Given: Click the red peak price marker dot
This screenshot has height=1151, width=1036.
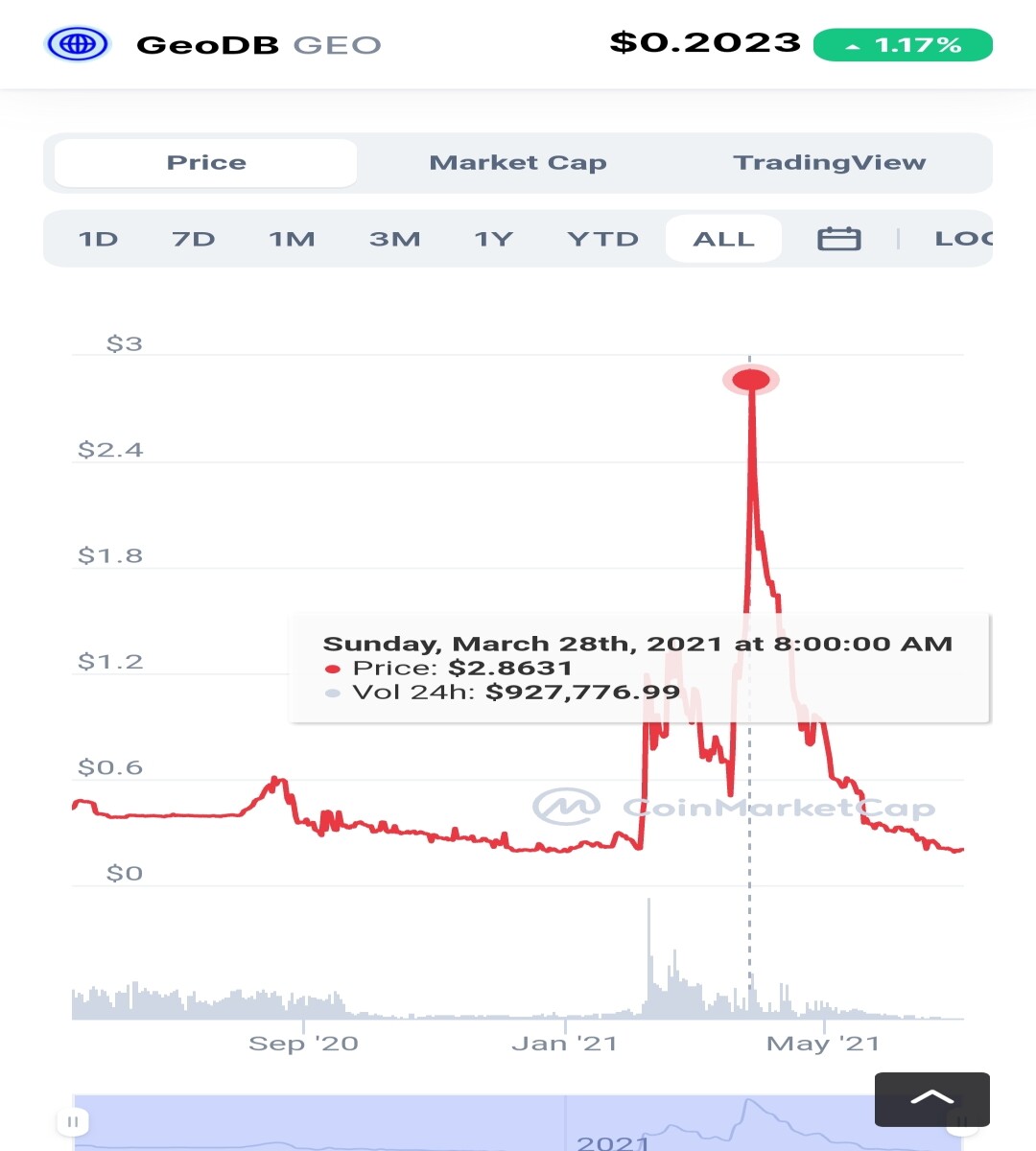Looking at the screenshot, I should (x=751, y=380).
